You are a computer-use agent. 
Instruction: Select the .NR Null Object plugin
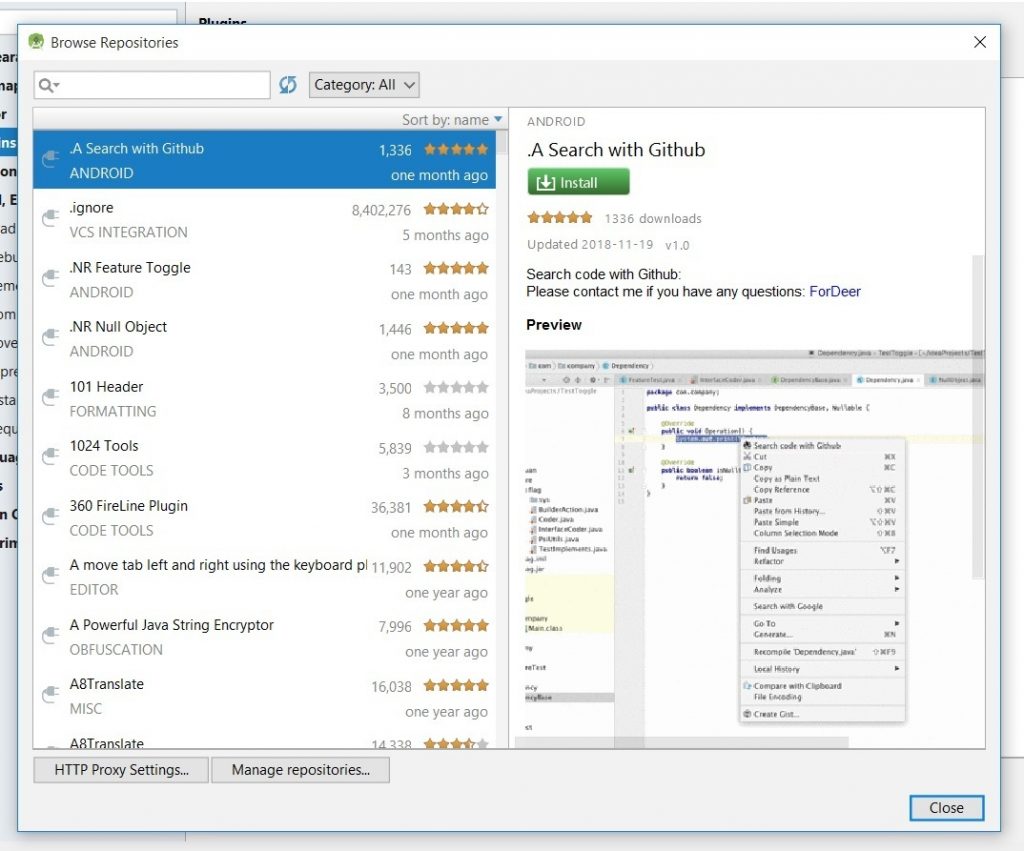click(x=264, y=339)
